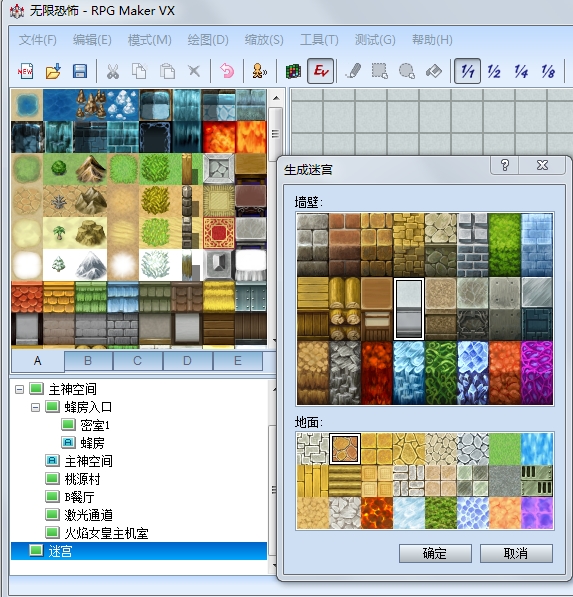Screen dimensions: 573x597
Task: Pick the palm tree tile in palette
Action: pos(59,233)
